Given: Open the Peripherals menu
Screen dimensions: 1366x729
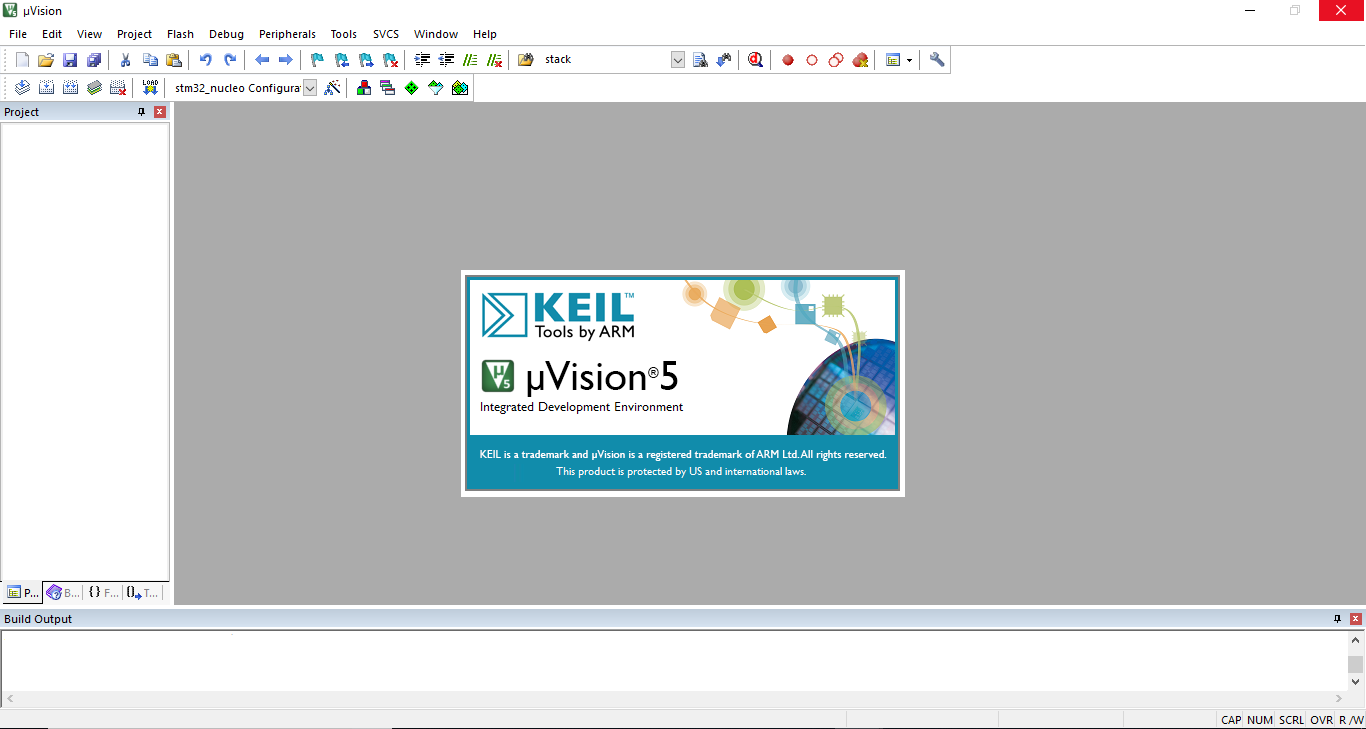Looking at the screenshot, I should click(287, 33).
